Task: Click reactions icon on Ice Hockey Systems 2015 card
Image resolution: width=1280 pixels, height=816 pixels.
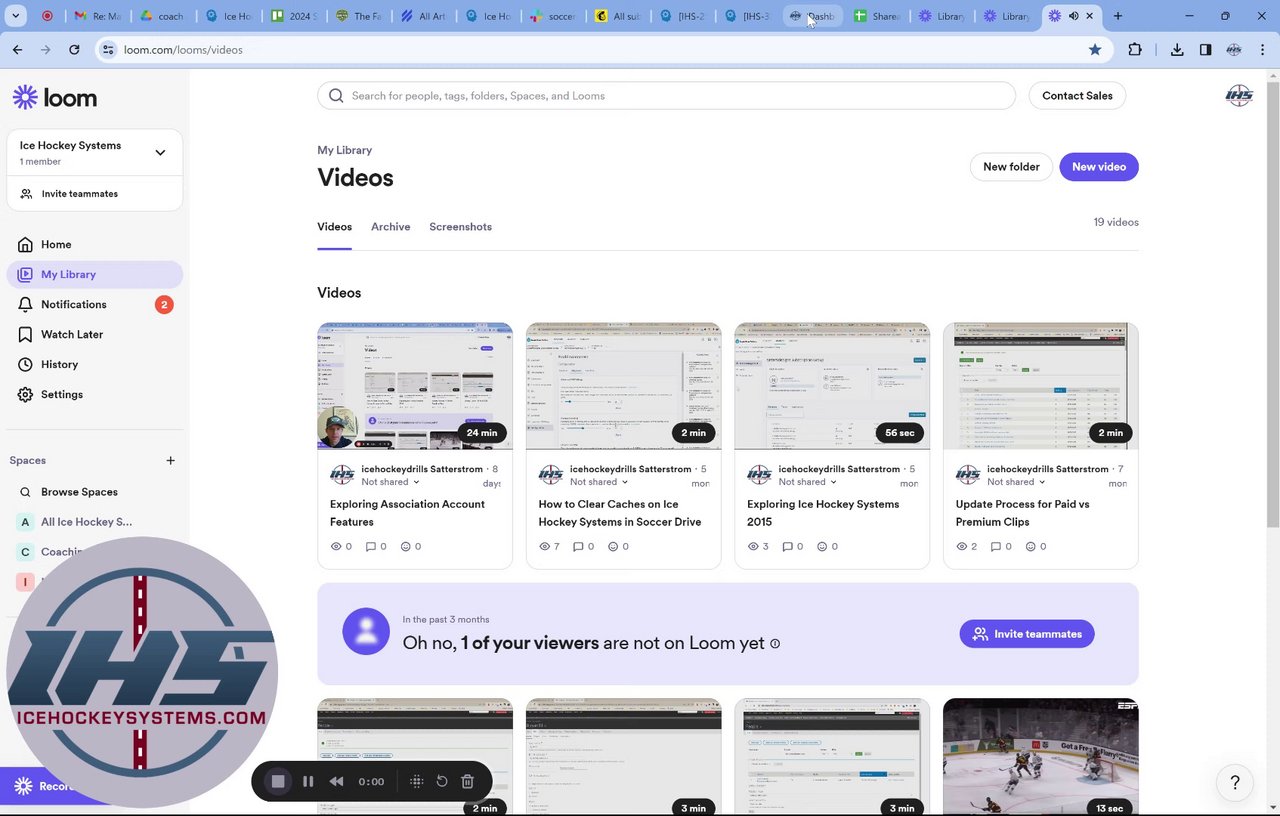Action: tap(822, 546)
